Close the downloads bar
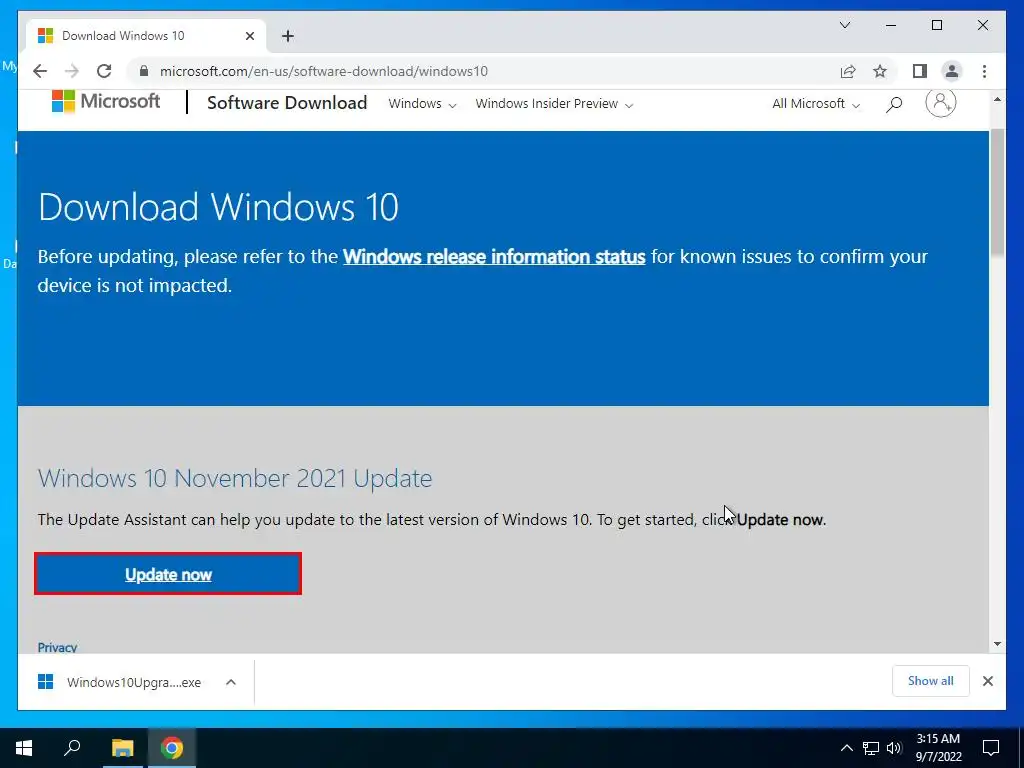The height and width of the screenshot is (768, 1024). click(x=987, y=681)
